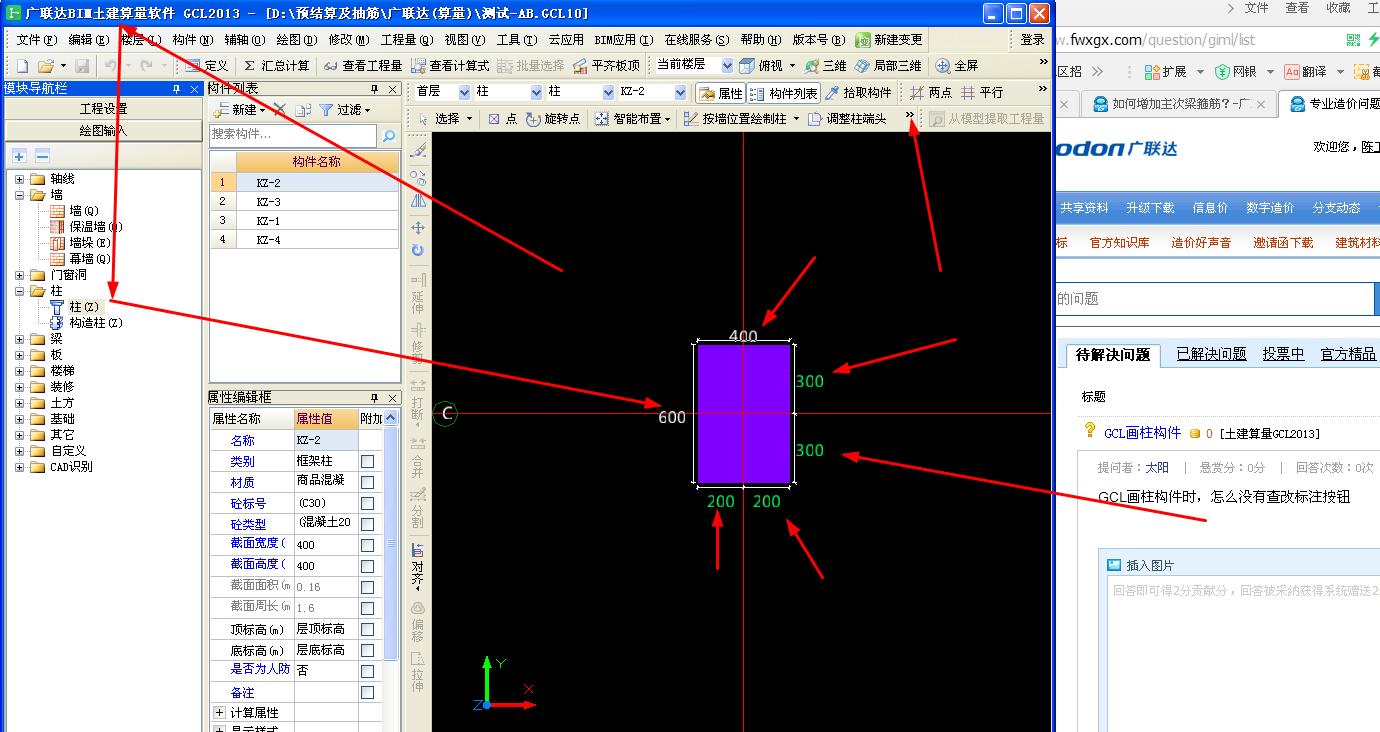Open a project via the folder icon
The image size is (1380, 732).
point(44,65)
